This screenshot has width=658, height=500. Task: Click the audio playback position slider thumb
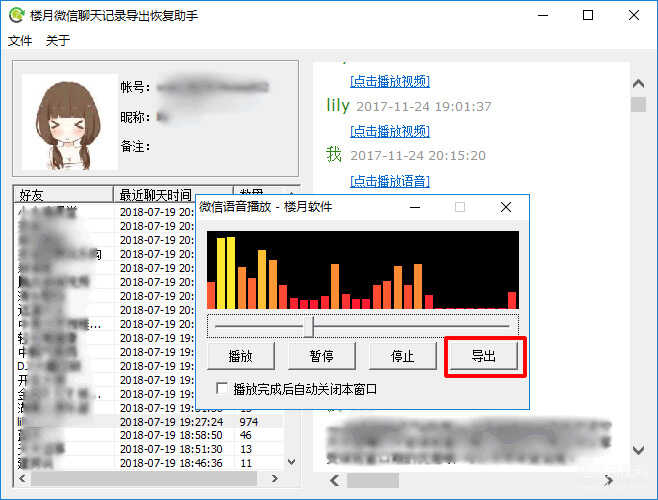point(309,327)
